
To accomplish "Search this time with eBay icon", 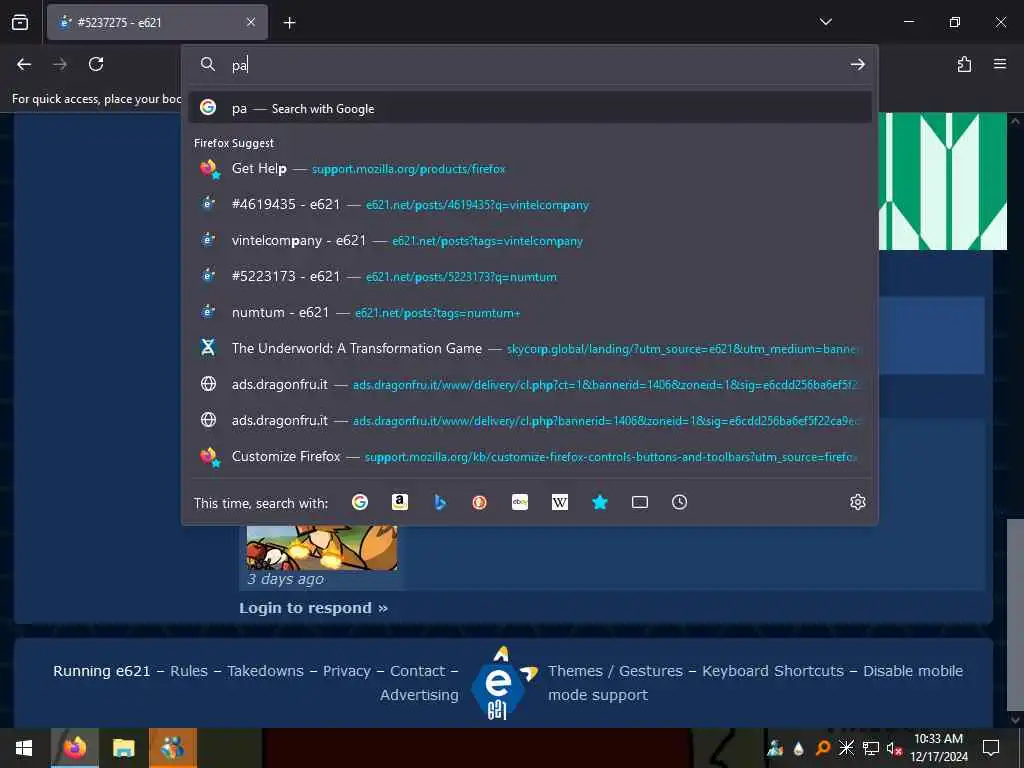I will click(520, 502).
